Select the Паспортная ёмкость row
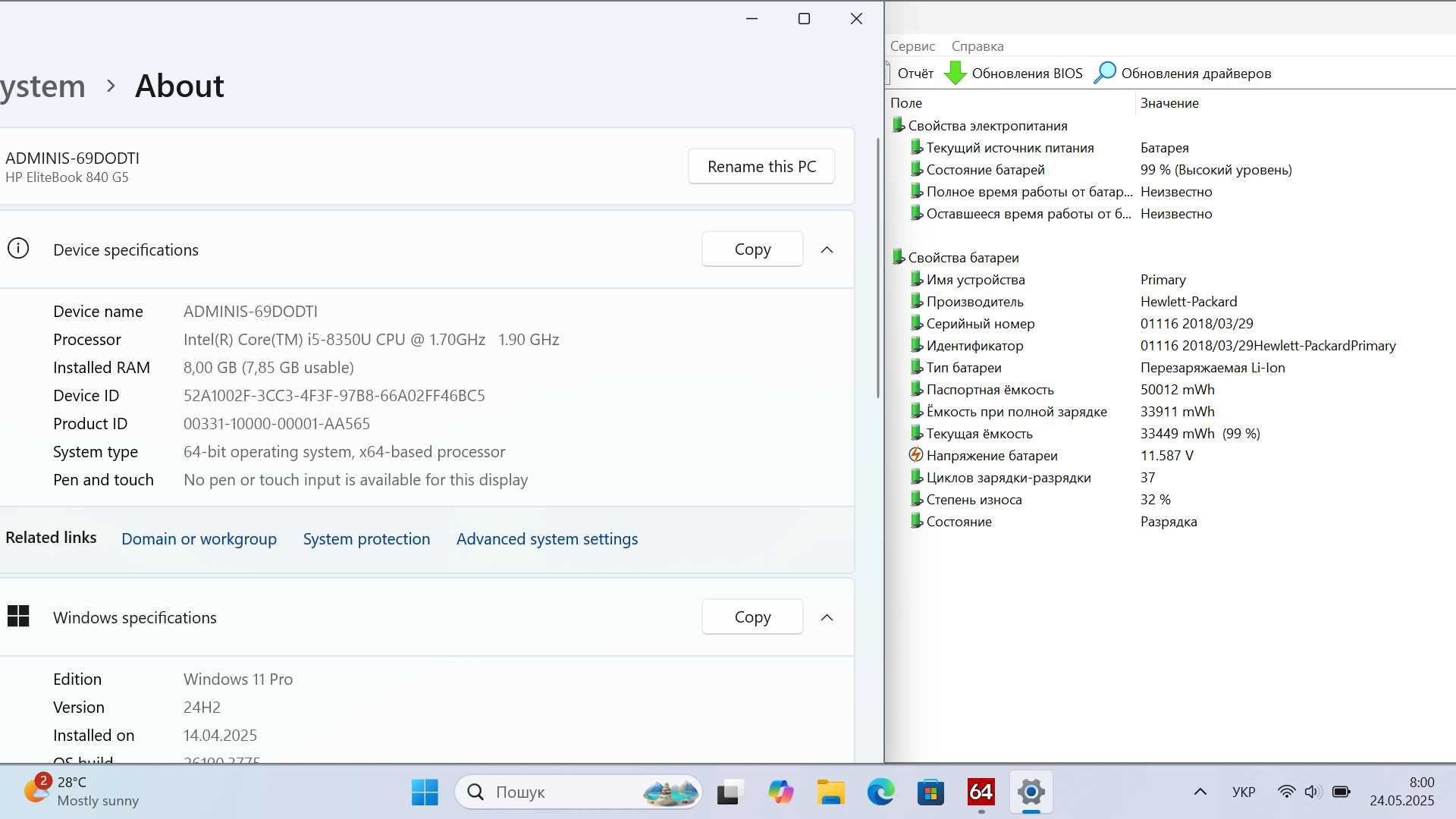Image resolution: width=1456 pixels, height=819 pixels. (1170, 389)
